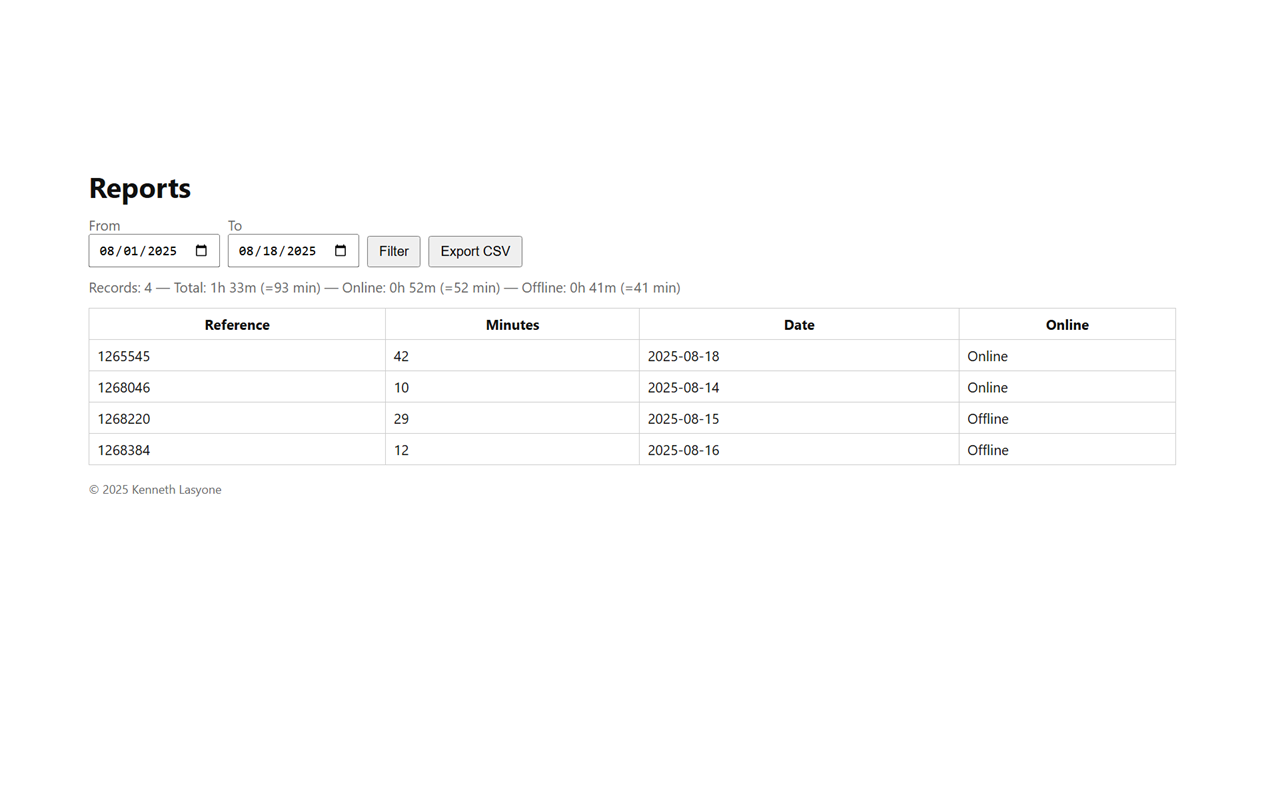Click the Minutes column header
The width and height of the screenshot is (1280, 800).
coord(512,325)
